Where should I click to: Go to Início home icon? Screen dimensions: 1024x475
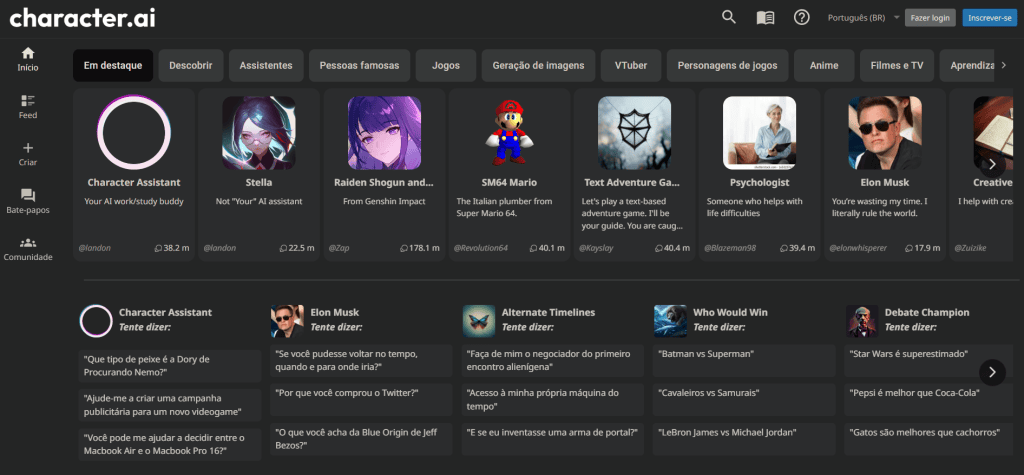point(28,53)
